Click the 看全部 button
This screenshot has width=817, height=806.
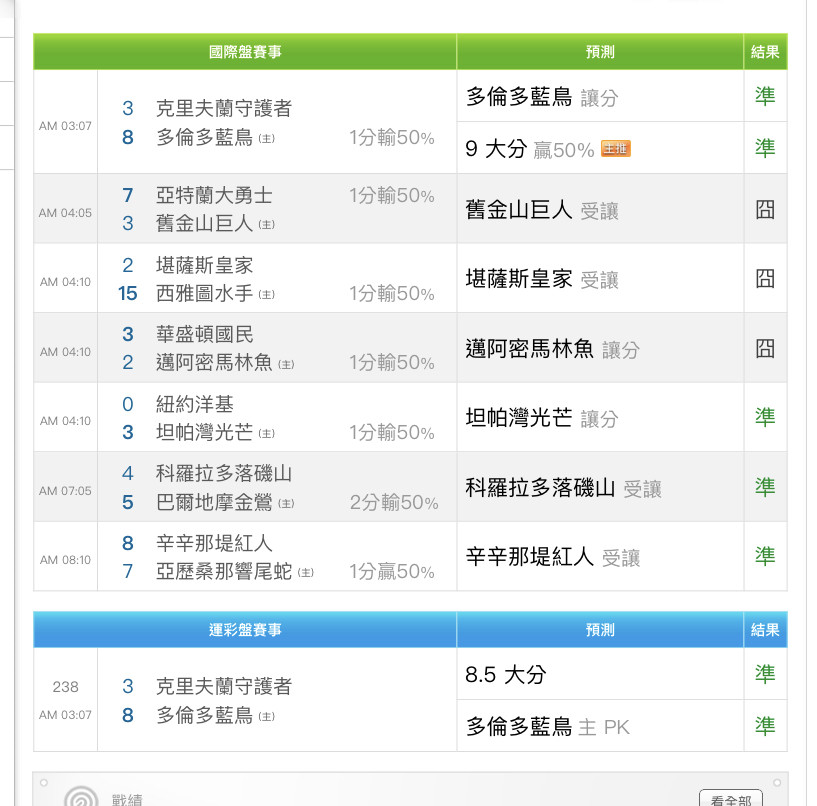pyautogui.click(x=731, y=799)
